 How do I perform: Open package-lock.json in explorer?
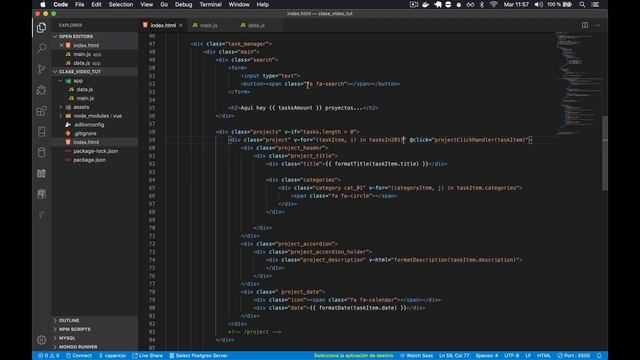[96, 151]
